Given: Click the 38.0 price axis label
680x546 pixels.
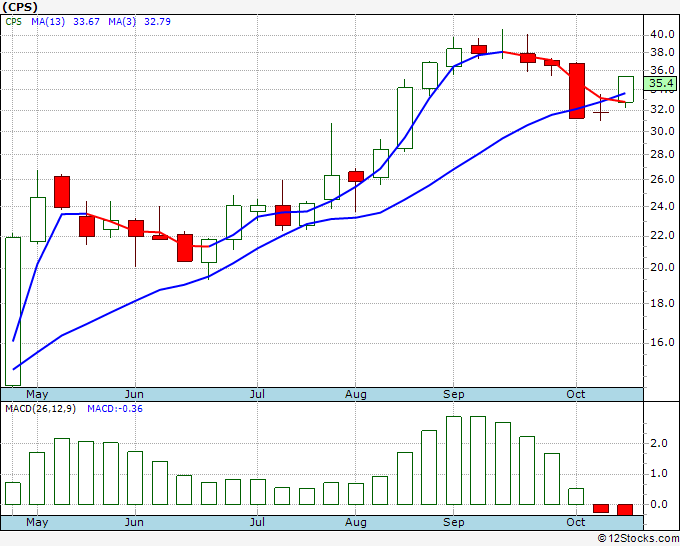Looking at the screenshot, I should tap(662, 52).
